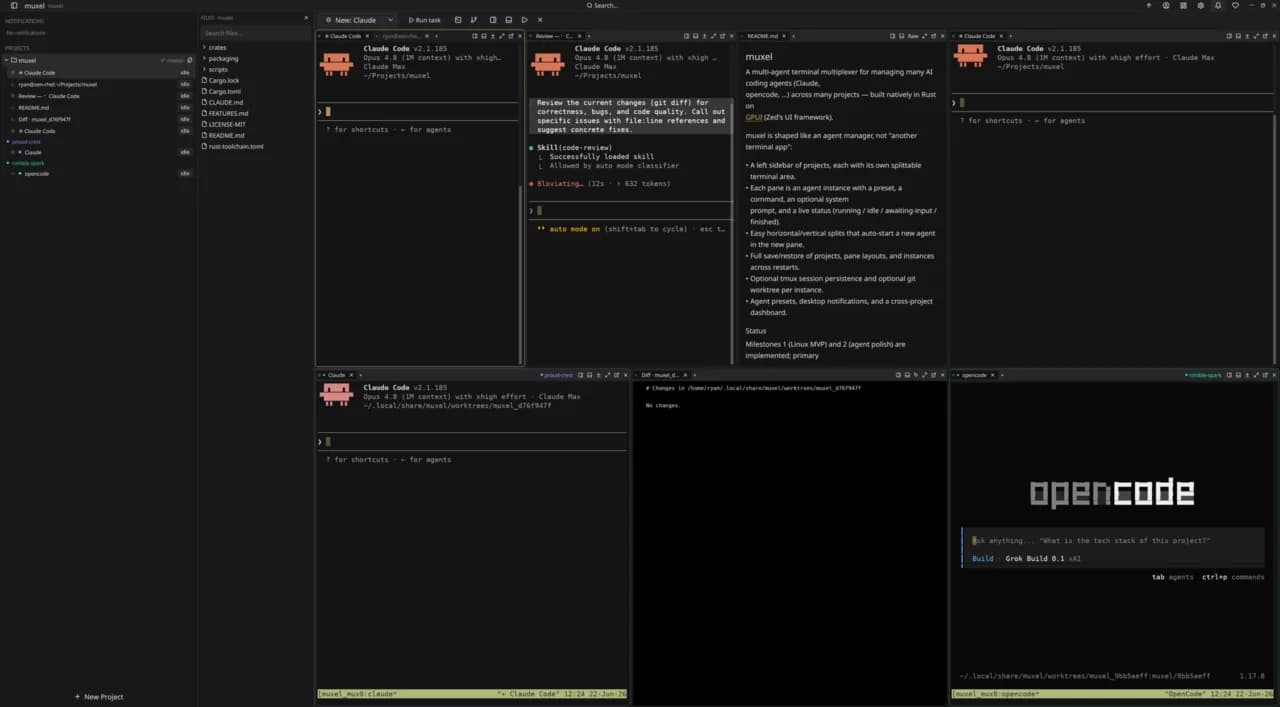Select the Diff muxel_d tab
1280x707 pixels.
pos(661,375)
